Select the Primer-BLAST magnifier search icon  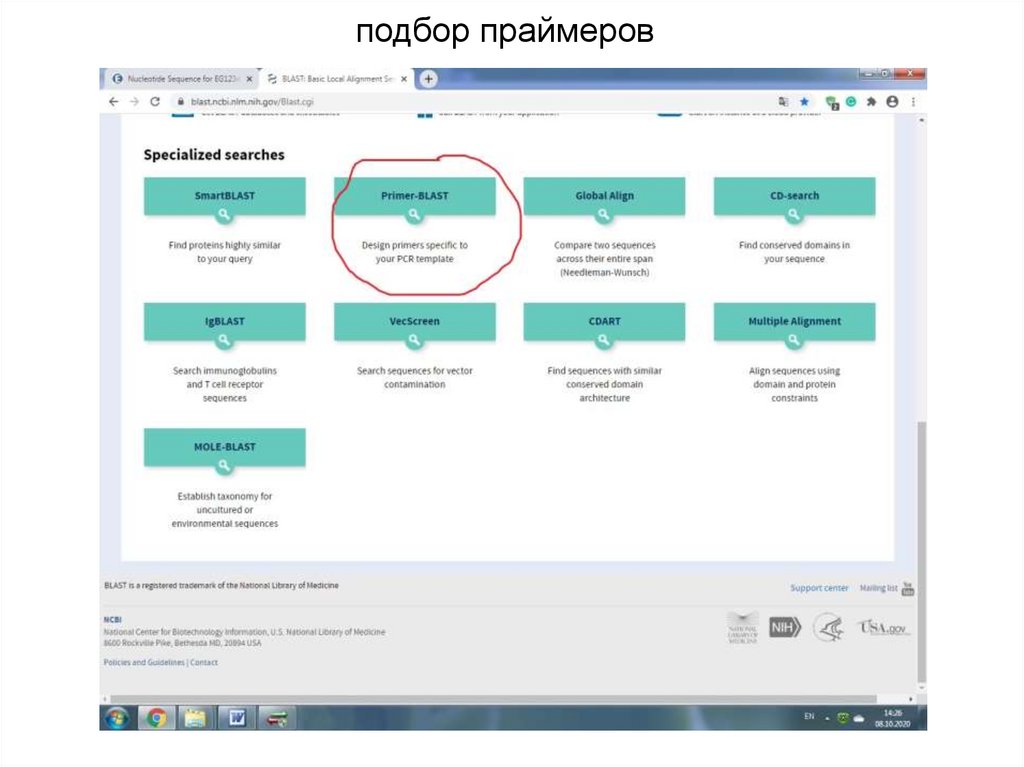[x=414, y=213]
